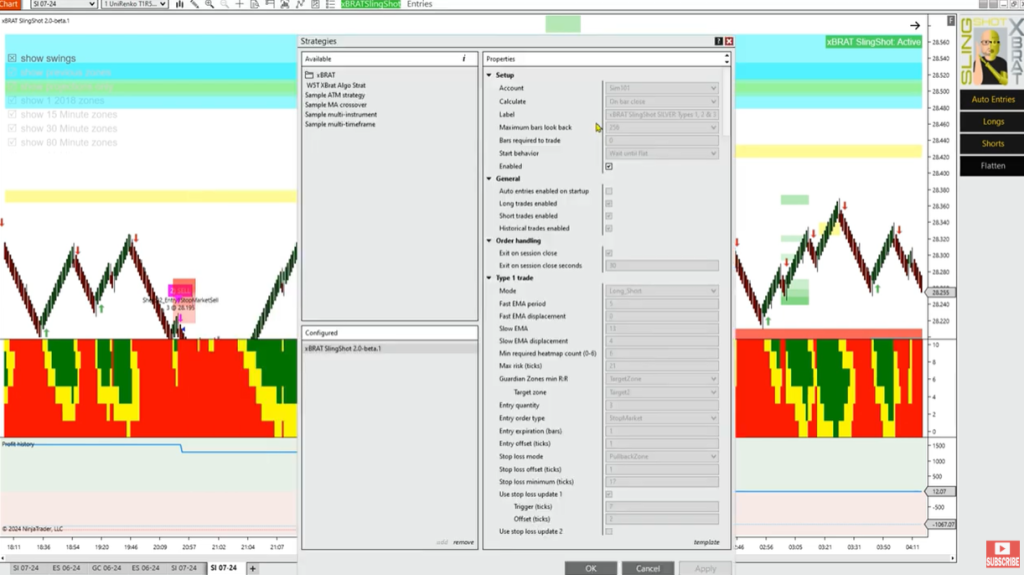This screenshot has width=1024, height=575.
Task: Add a new chart tab with plus
Action: pos(253,568)
